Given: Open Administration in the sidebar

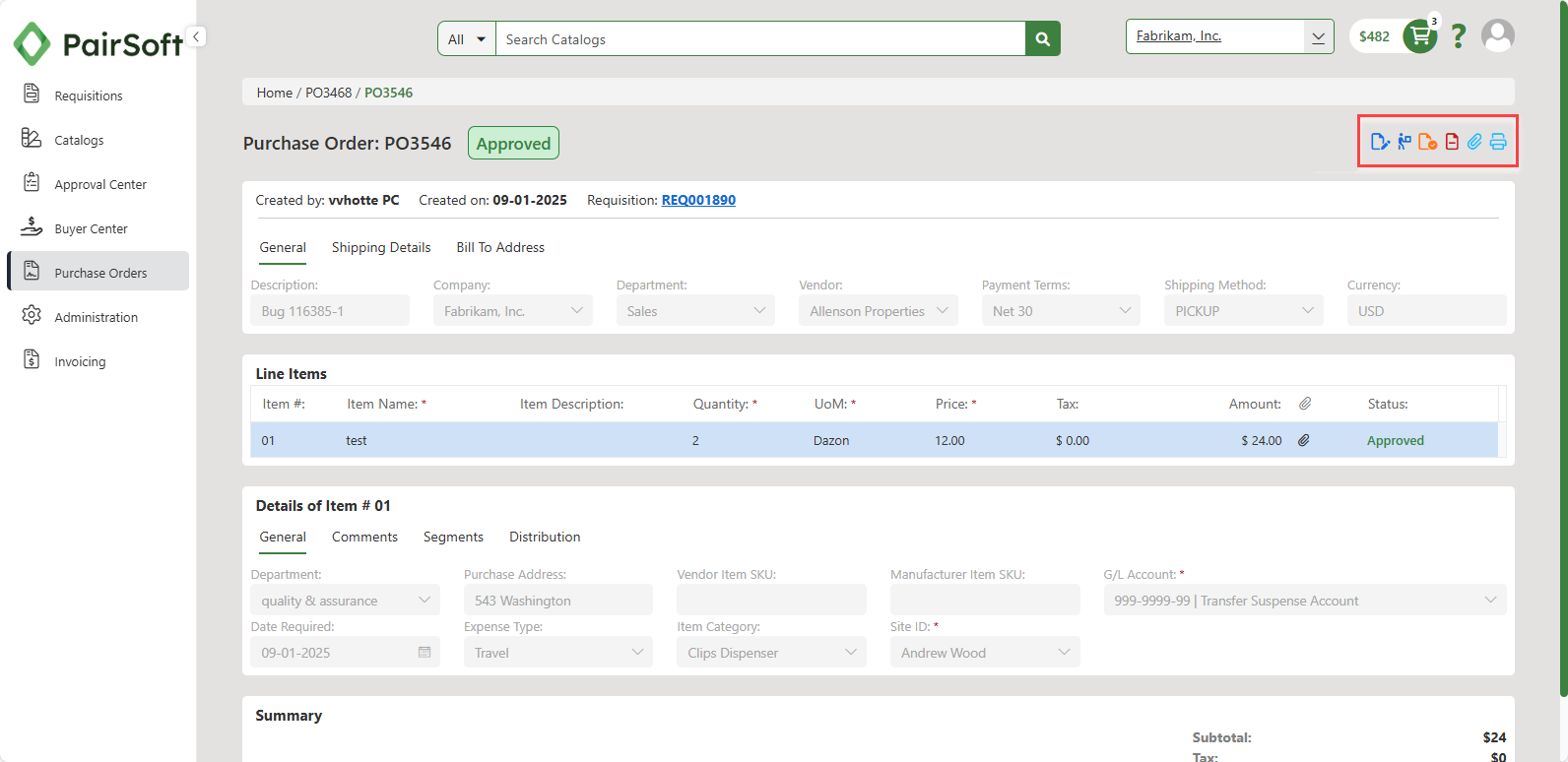Looking at the screenshot, I should [x=96, y=317].
